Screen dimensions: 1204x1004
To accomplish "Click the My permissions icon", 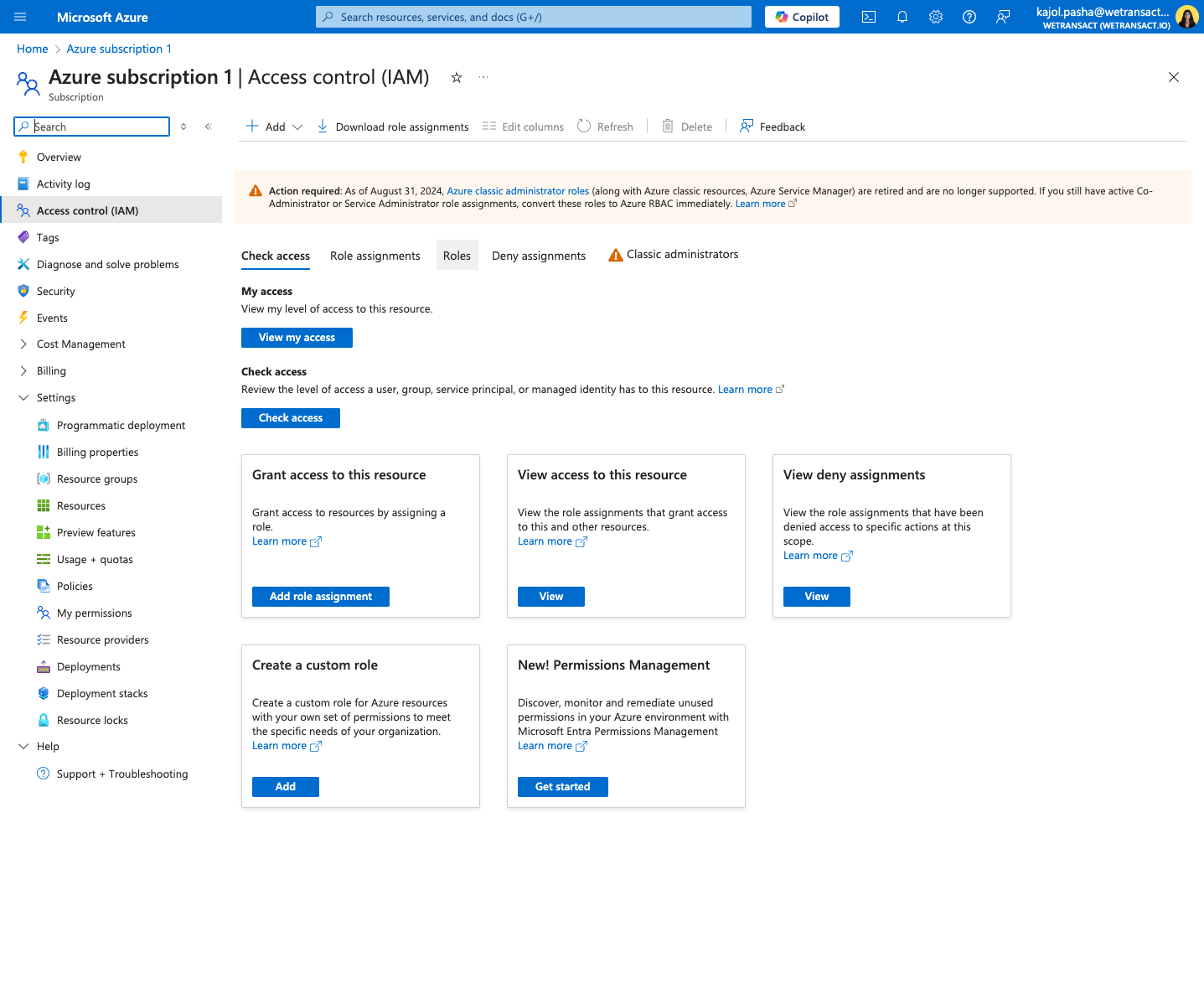I will [x=44, y=613].
